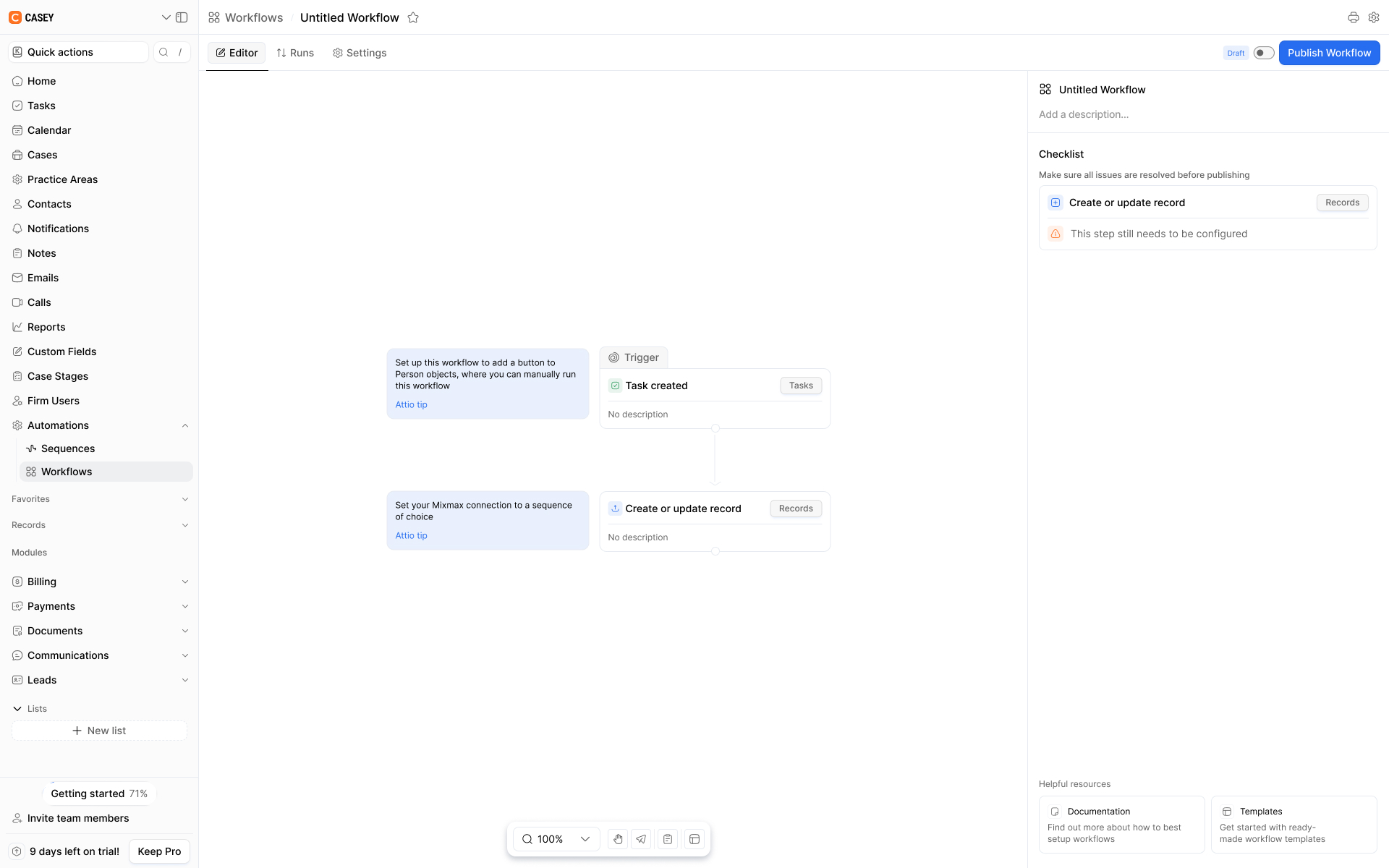The width and height of the screenshot is (1389, 868).
Task: Open the CASEY workspace switcher dropdown
Action: [x=166, y=17]
